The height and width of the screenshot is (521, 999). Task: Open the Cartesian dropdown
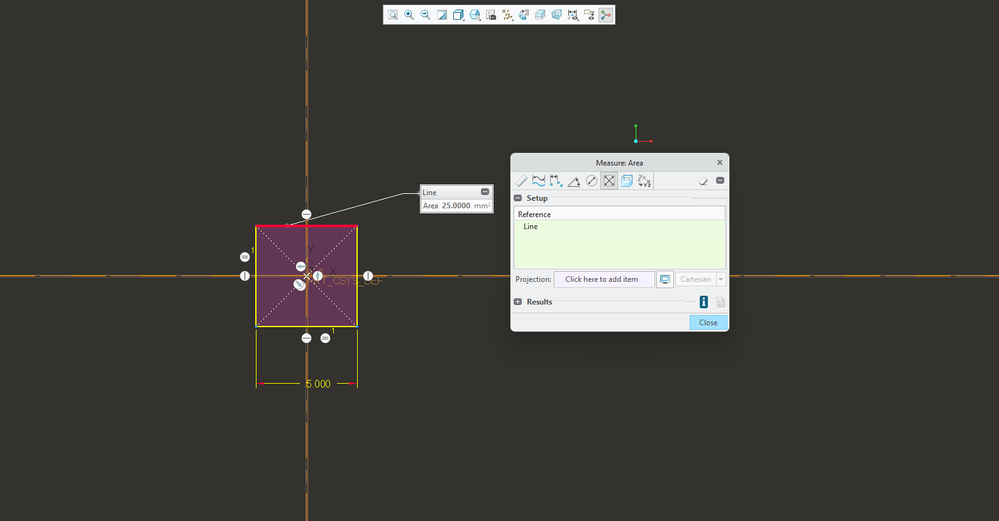[721, 280]
